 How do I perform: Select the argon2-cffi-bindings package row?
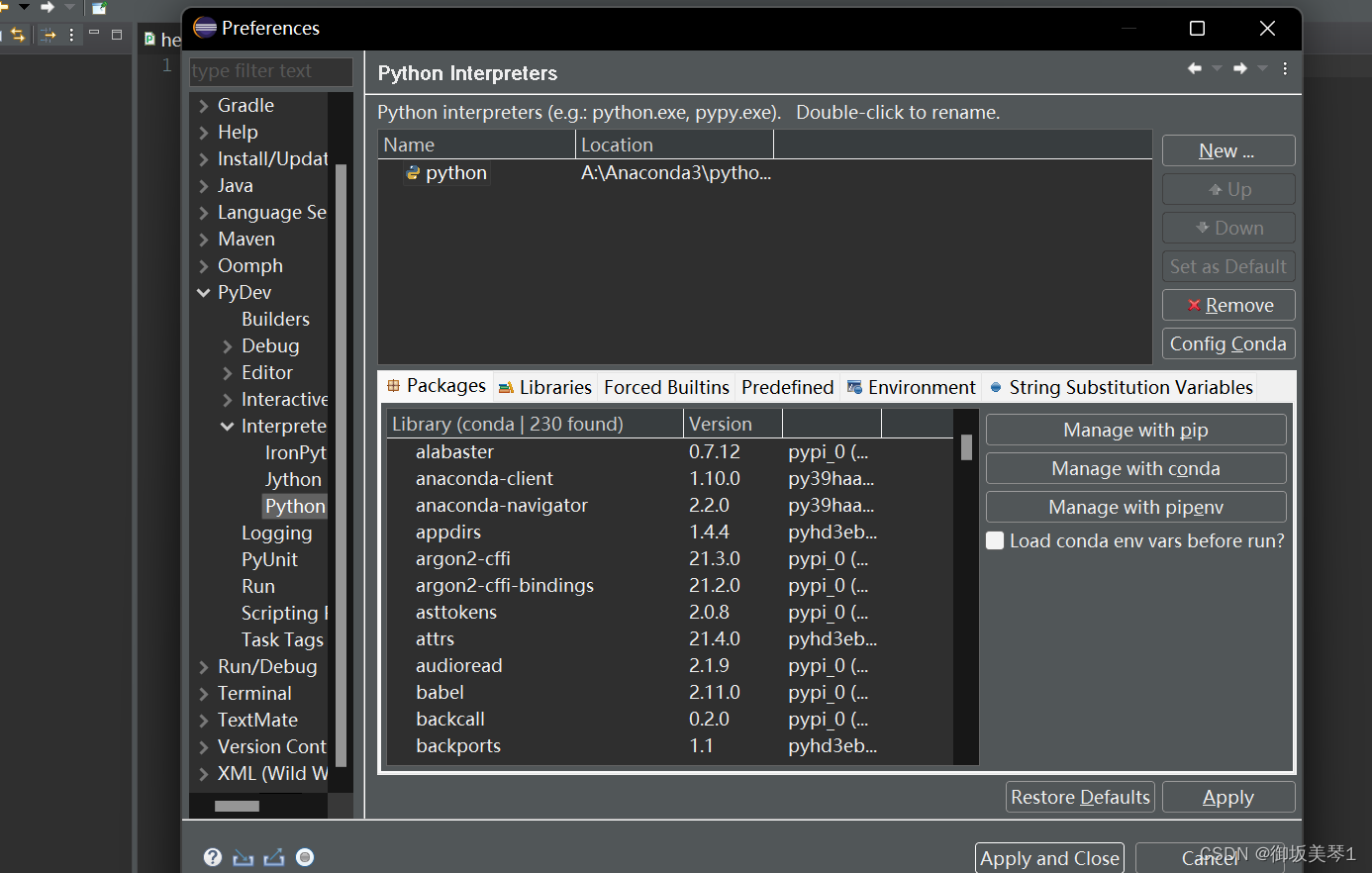669,585
